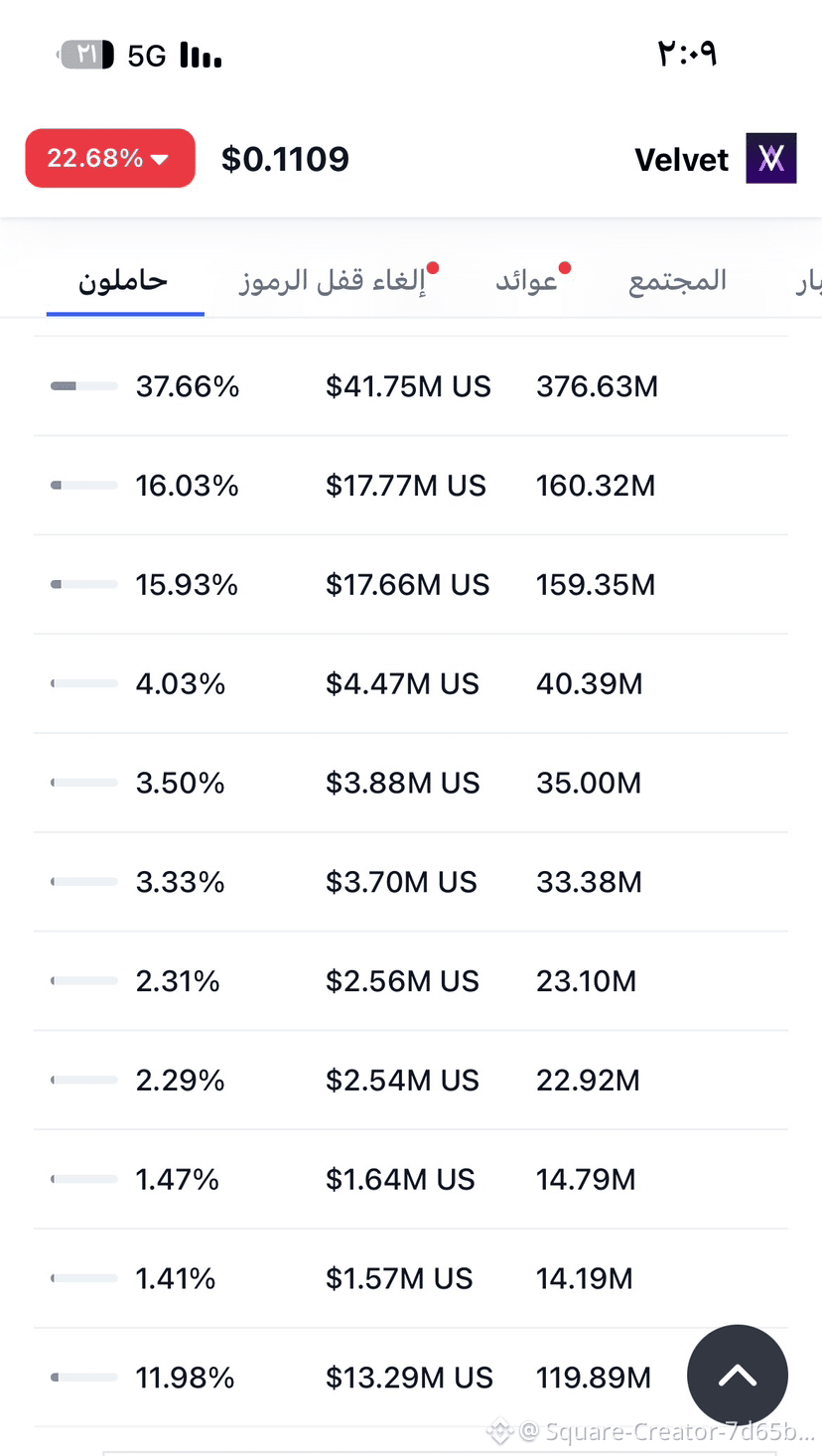Select the 37.66% holder progress bar
Viewport: 822px width, 1456px height.
[83, 385]
